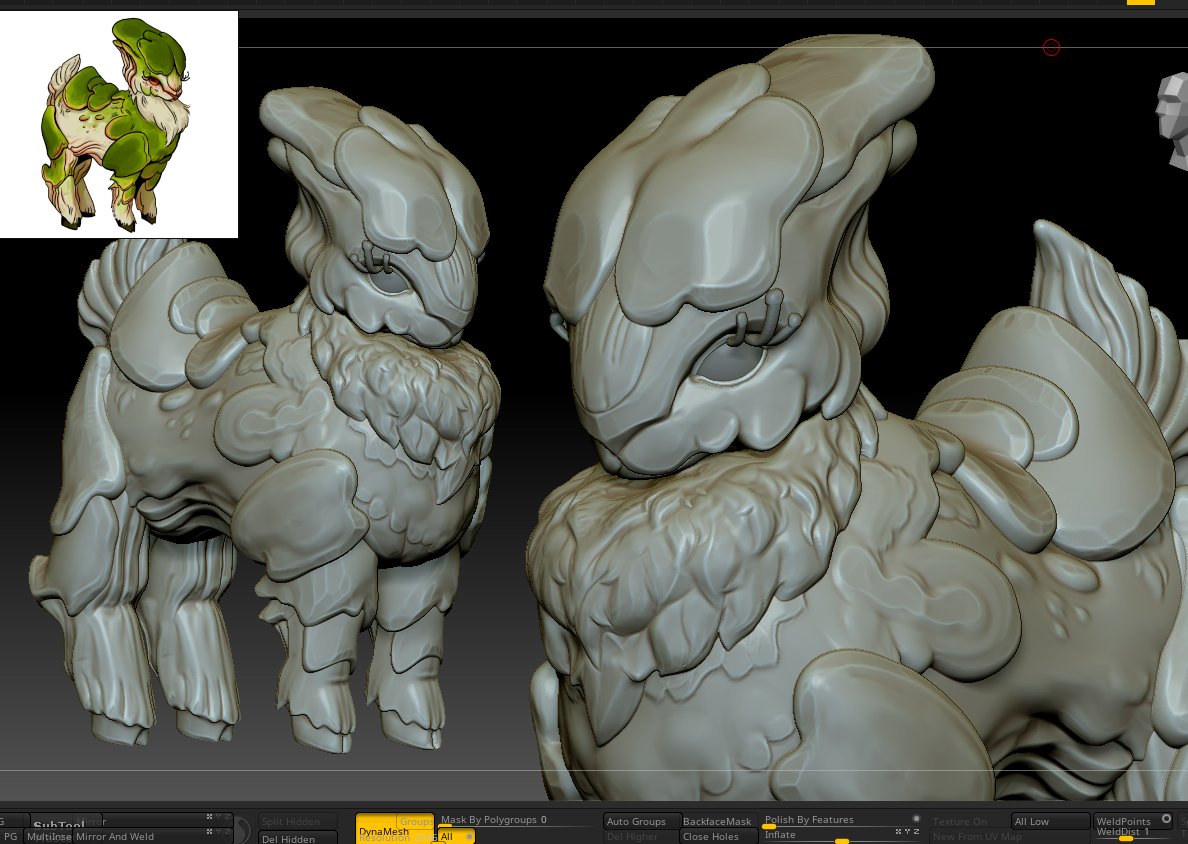Image resolution: width=1188 pixels, height=844 pixels.
Task: Adjust the Polish By Features slider
Action: coord(841,821)
